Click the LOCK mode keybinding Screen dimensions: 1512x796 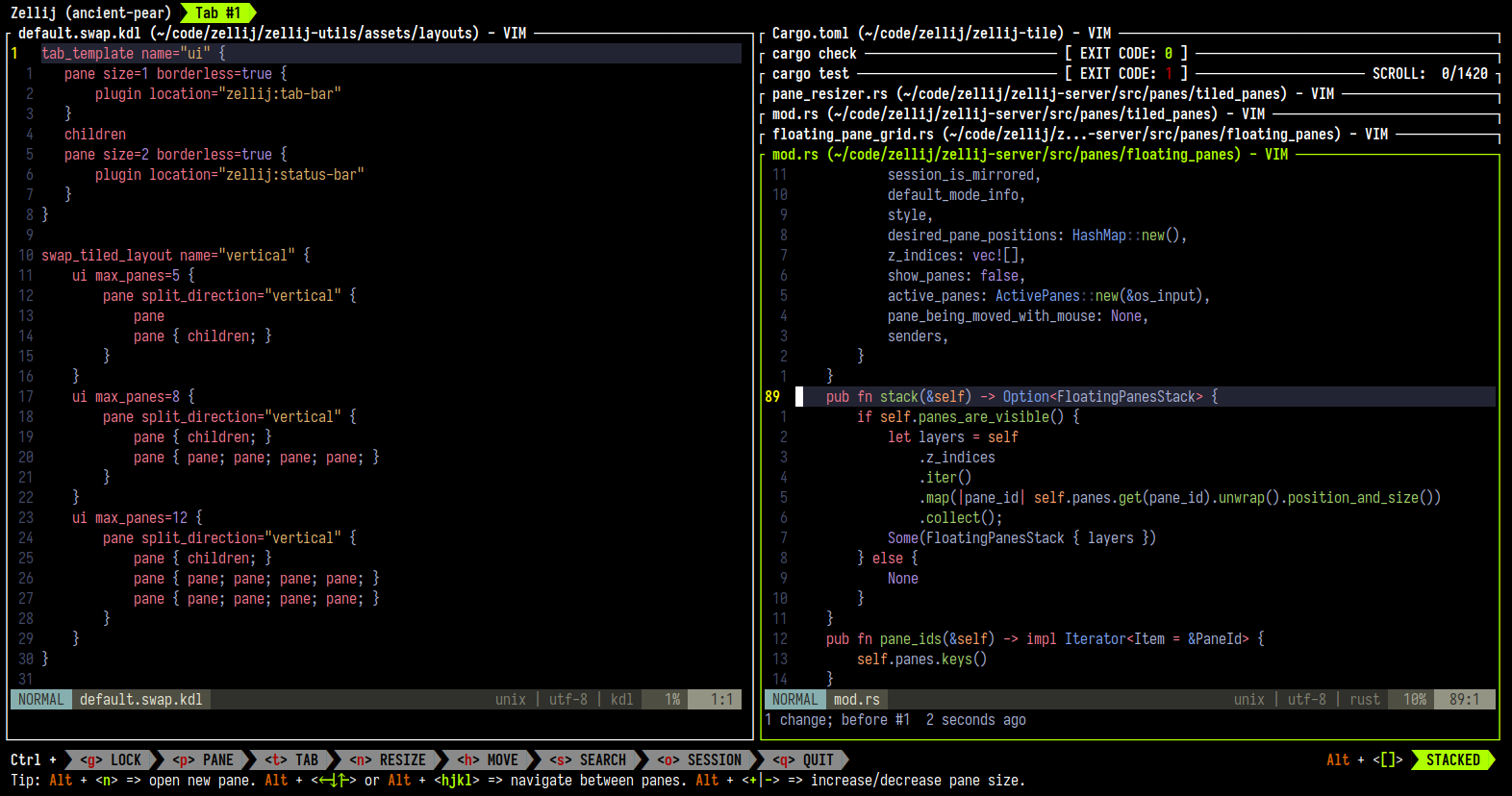(111, 759)
